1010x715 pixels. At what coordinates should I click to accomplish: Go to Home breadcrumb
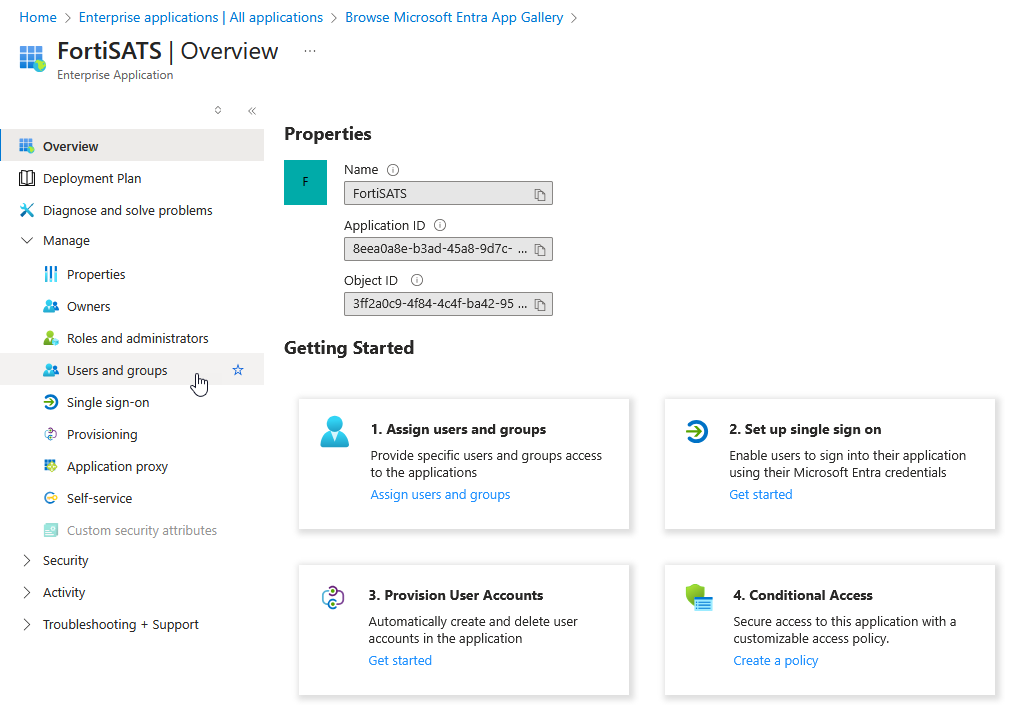(38, 17)
